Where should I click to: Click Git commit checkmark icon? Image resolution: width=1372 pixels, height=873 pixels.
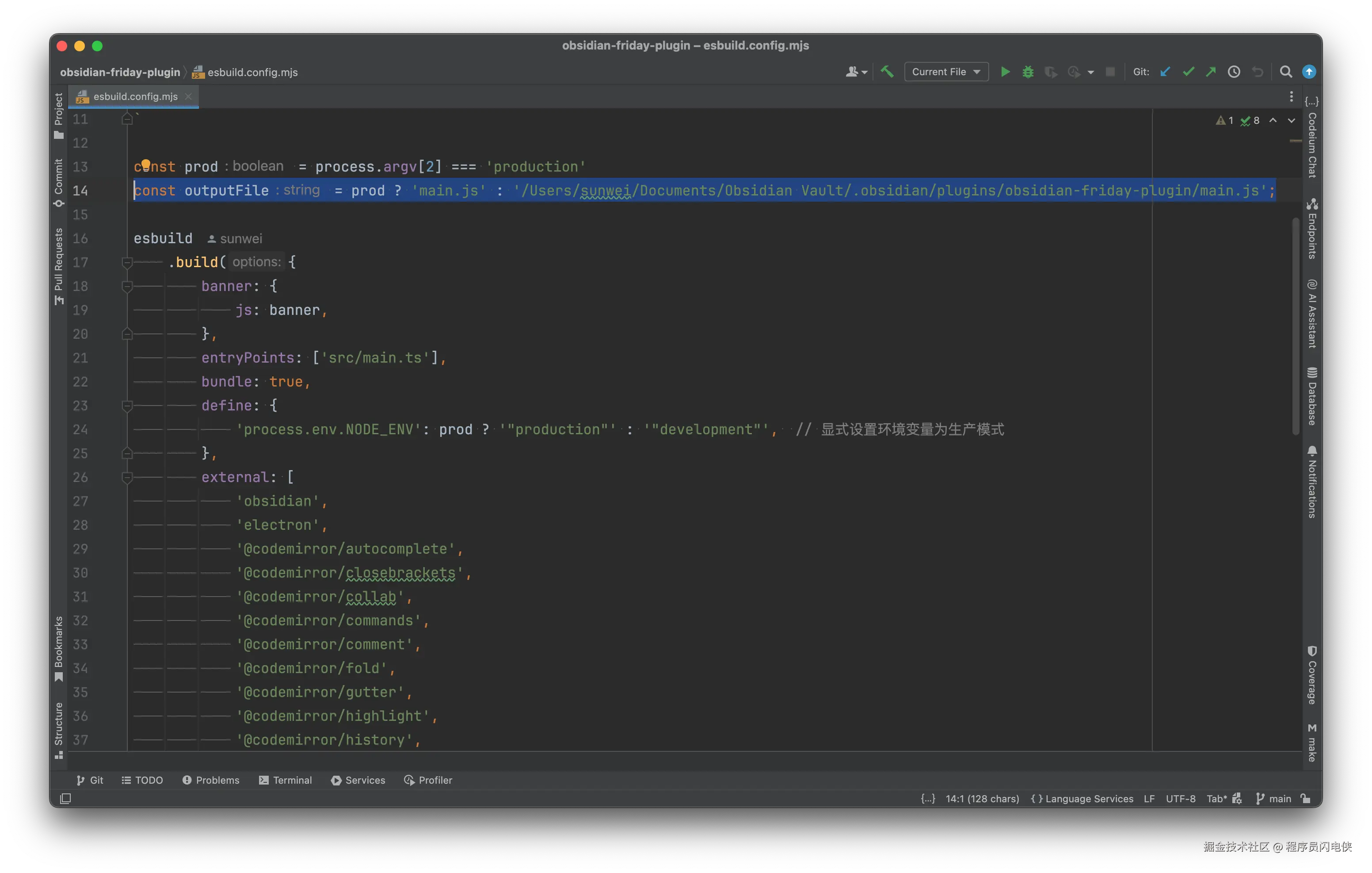1188,72
